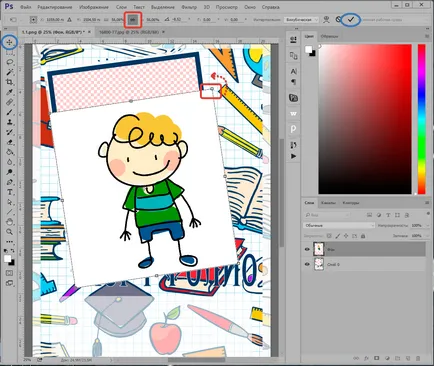Viewport: 434px width, 366px height.
Task: Switch to the Каналы tab
Action: [328, 203]
